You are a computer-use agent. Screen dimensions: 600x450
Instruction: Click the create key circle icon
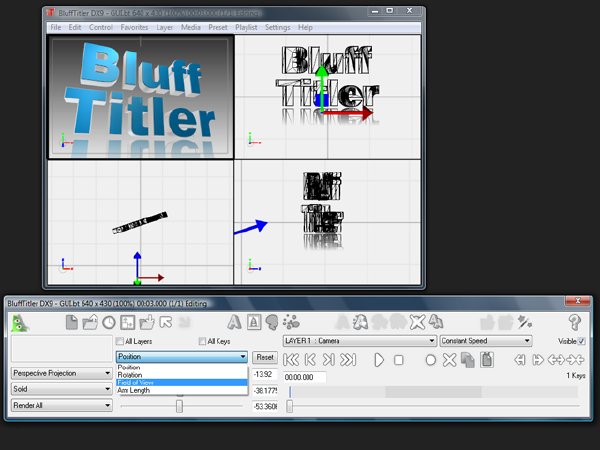430,360
